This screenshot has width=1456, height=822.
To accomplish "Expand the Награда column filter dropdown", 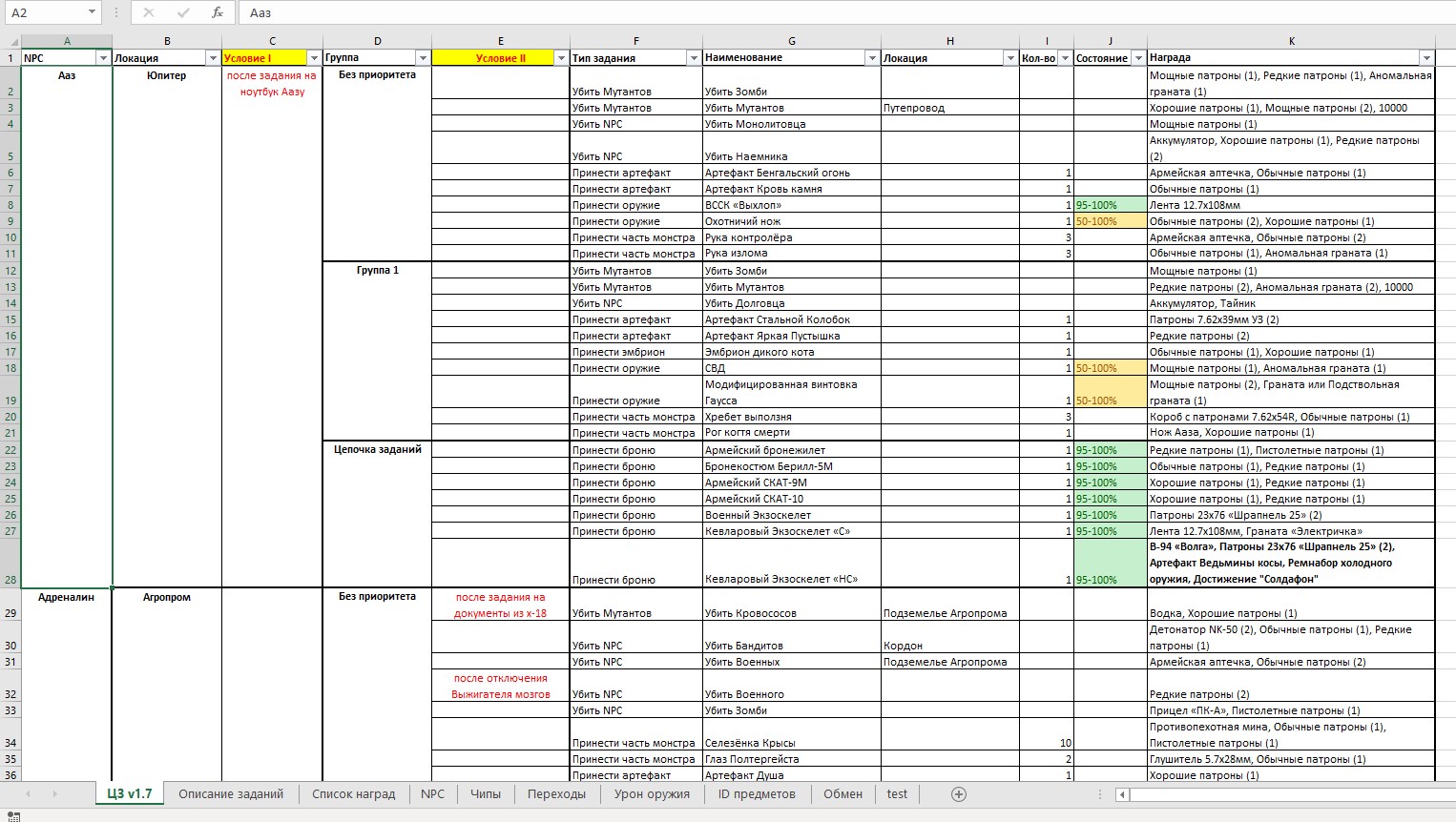I will 1425,58.
